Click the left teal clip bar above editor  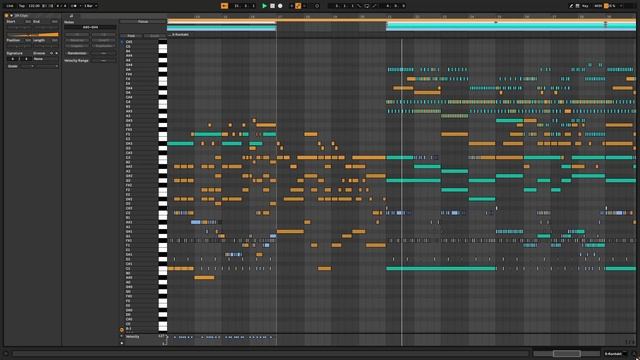tap(222, 27)
